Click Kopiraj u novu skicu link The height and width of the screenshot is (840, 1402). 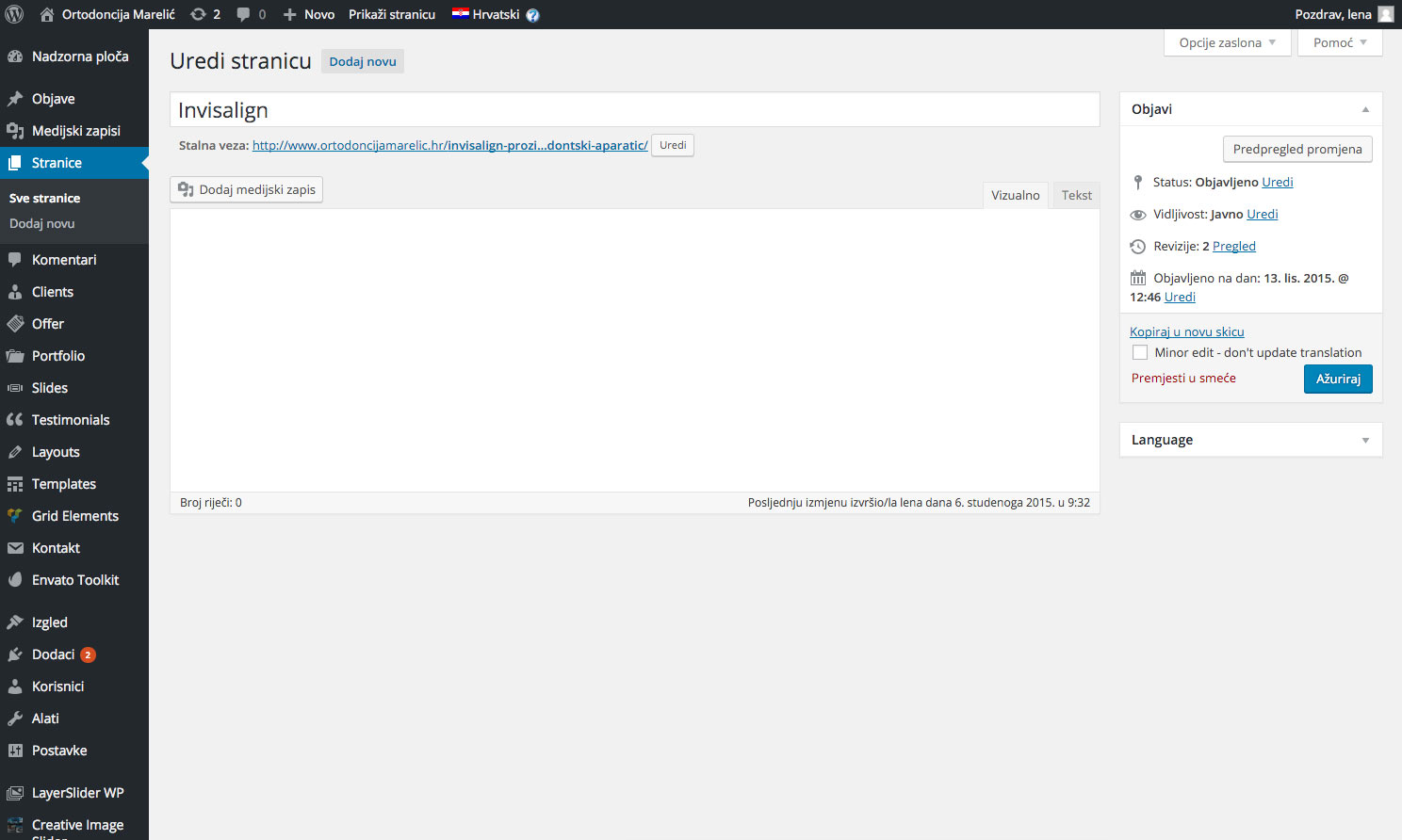coord(1187,331)
